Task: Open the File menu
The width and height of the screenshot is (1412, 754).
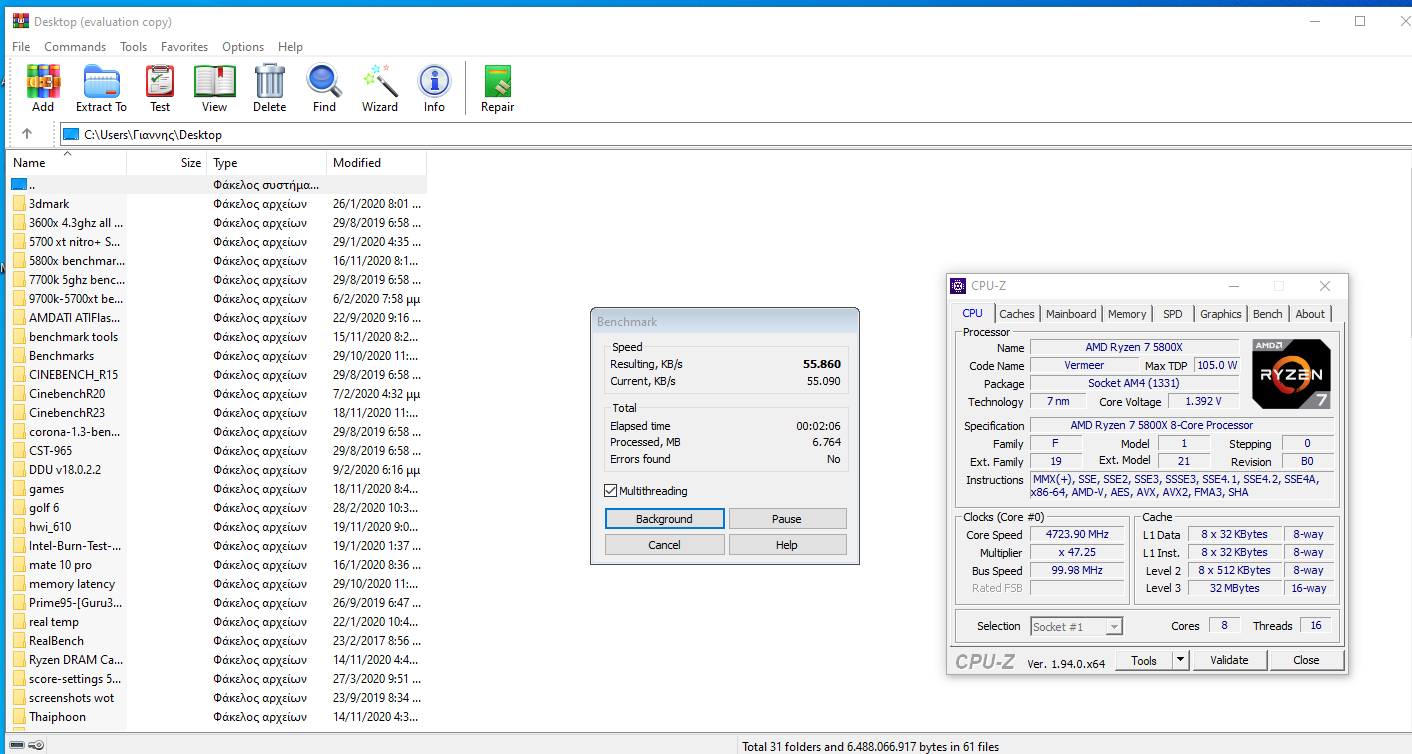Action: 21,47
